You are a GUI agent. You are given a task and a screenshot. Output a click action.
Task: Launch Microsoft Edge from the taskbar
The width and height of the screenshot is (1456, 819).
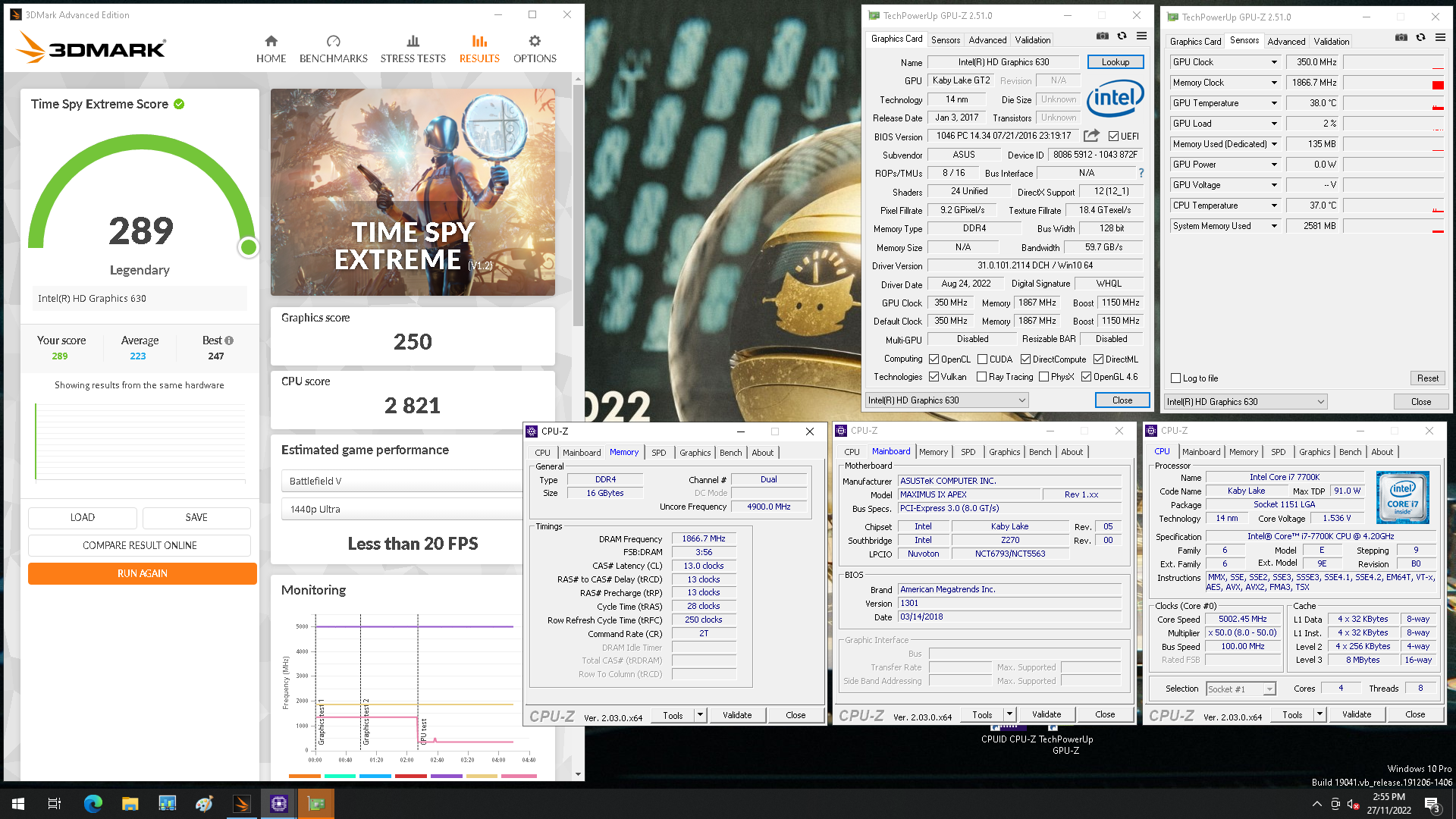(93, 804)
